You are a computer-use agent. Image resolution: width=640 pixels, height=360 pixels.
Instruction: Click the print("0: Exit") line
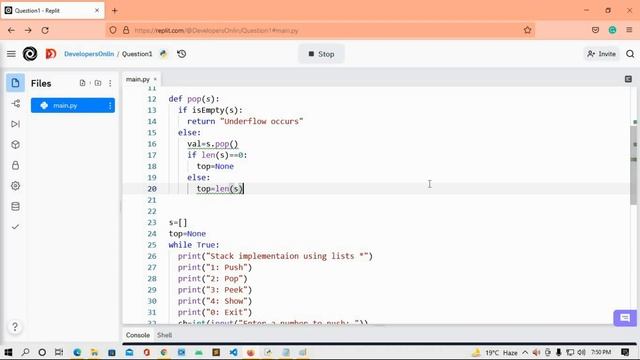[x=215, y=312]
